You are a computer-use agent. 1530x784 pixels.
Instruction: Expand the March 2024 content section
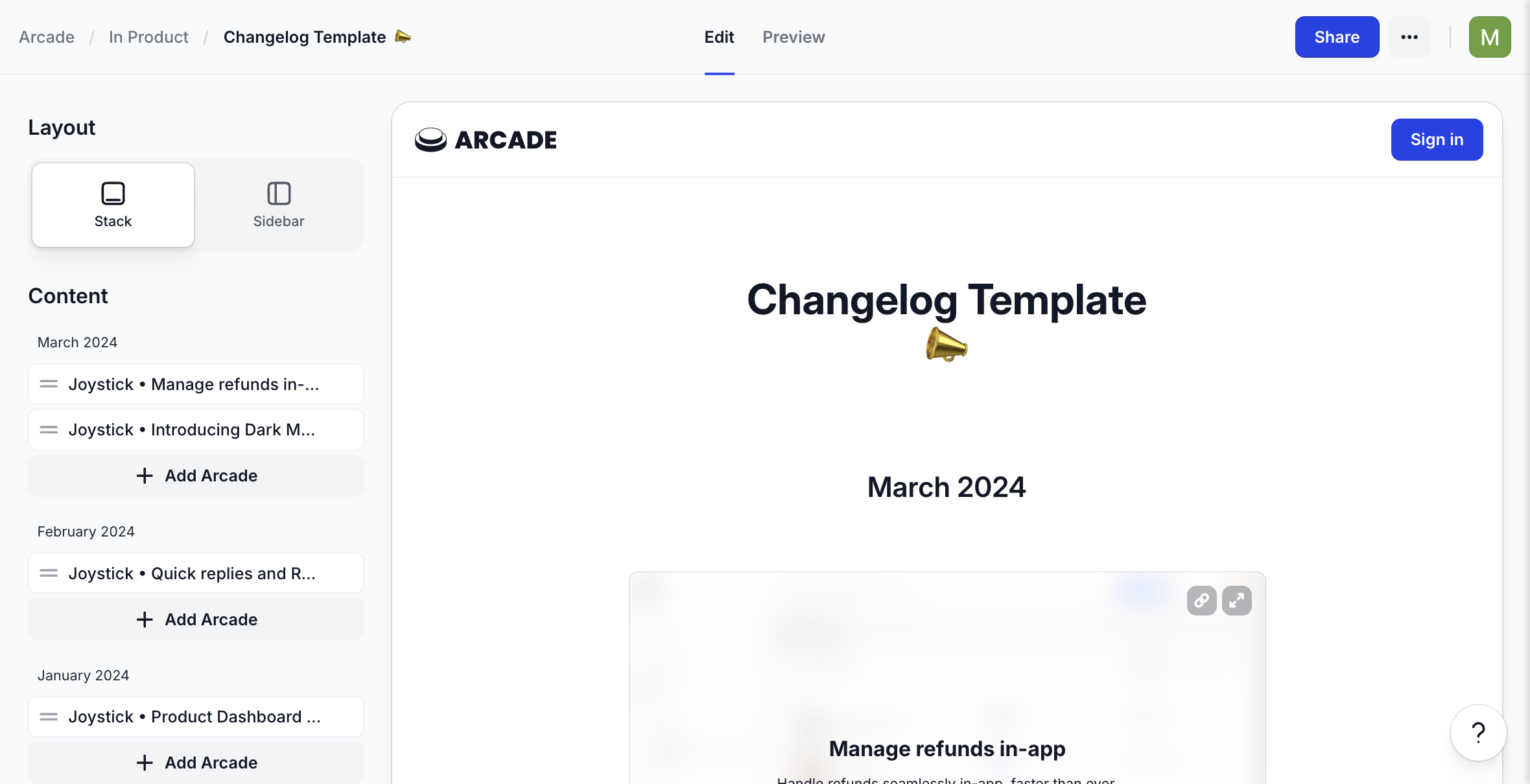77,342
